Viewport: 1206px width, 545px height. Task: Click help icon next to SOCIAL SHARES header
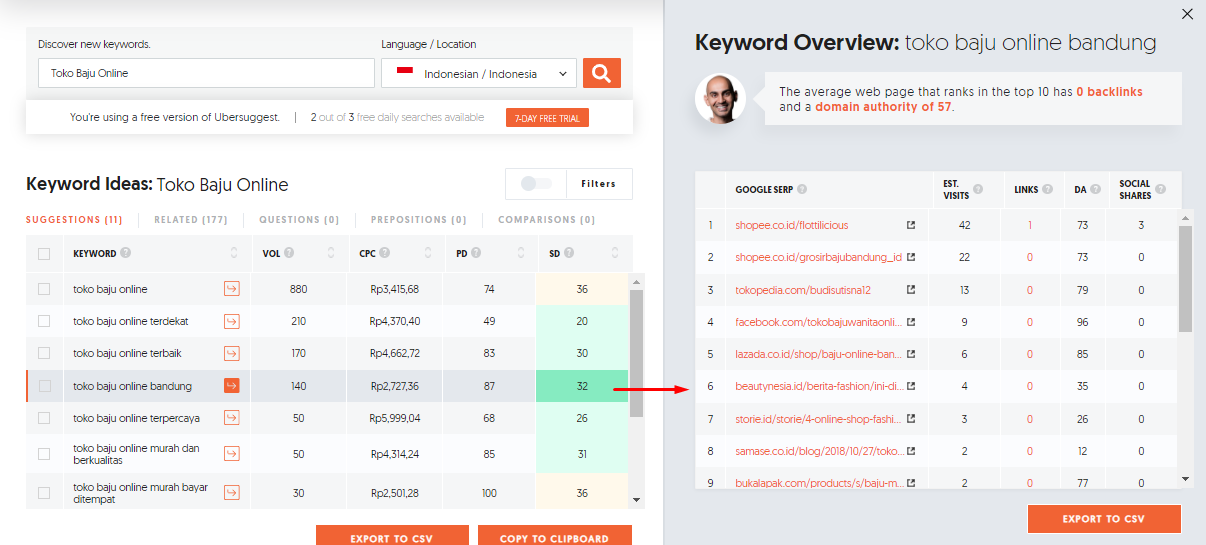click(x=1161, y=189)
